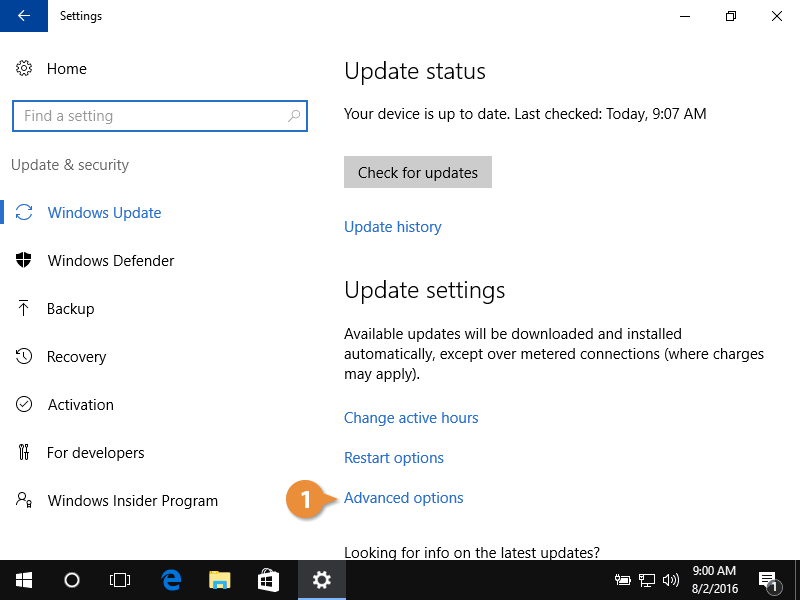The image size is (800, 600).
Task: Click the Change active hours link
Action: (x=411, y=418)
